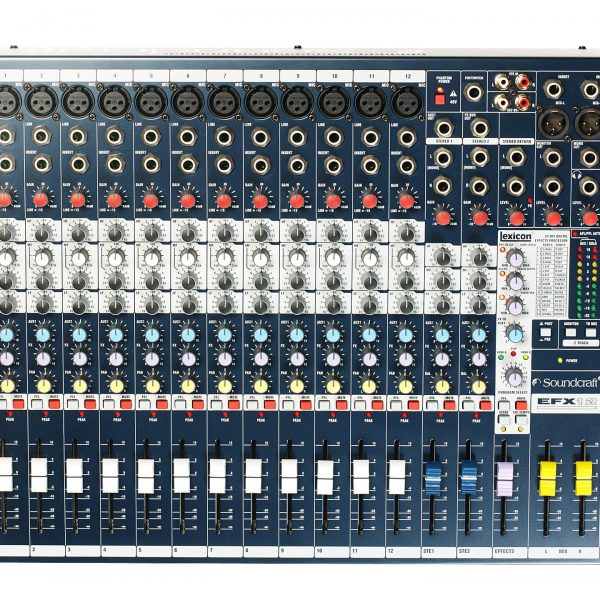This screenshot has height=600, width=600.
Task: Click the red GAIN knob on Stereo 1
Action: pyautogui.click(x=443, y=218)
